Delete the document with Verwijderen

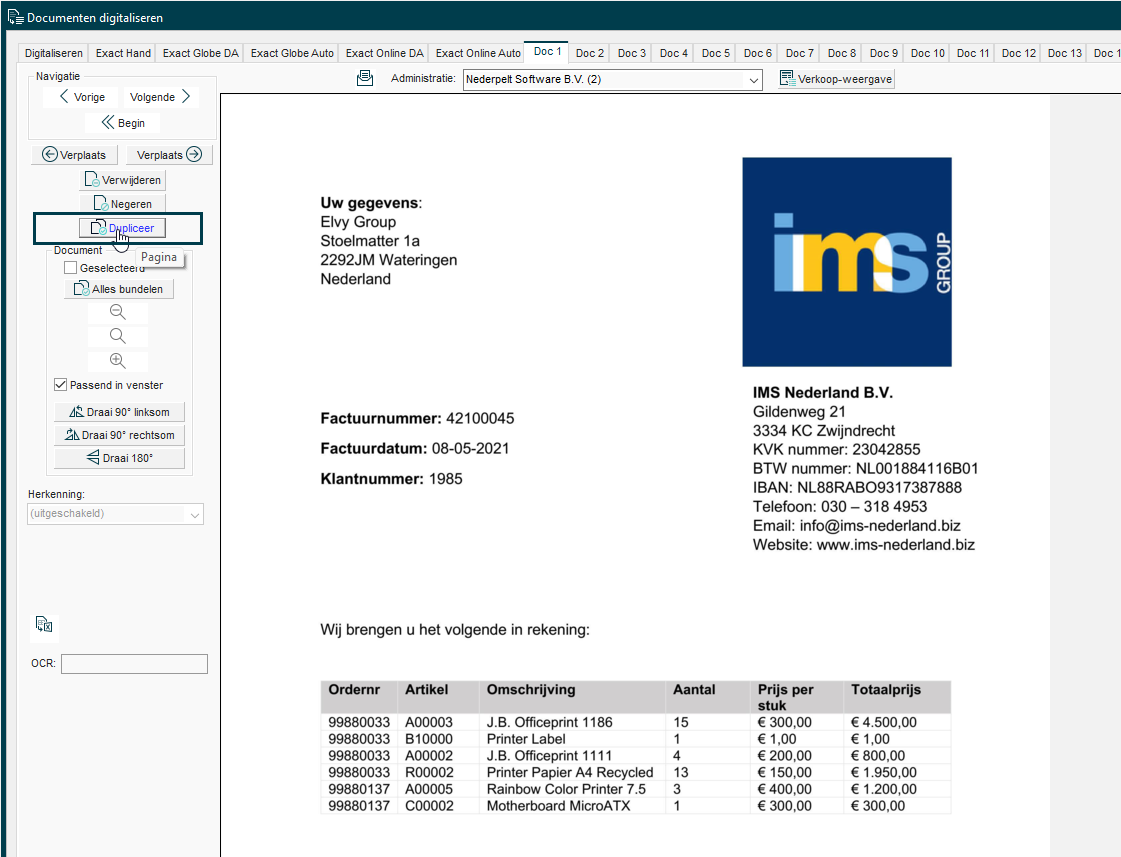(122, 180)
